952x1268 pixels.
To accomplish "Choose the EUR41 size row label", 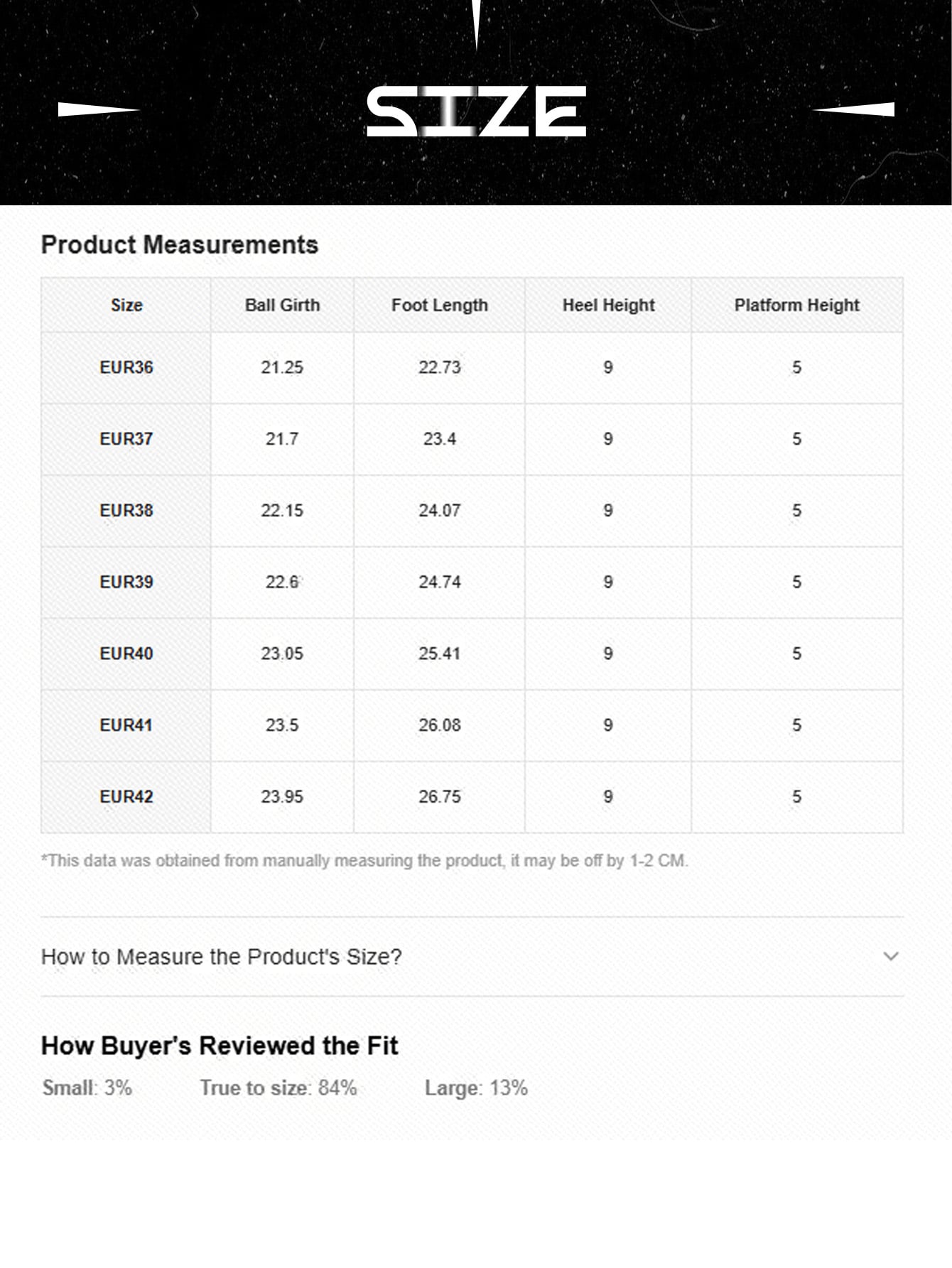I will pyautogui.click(x=126, y=725).
